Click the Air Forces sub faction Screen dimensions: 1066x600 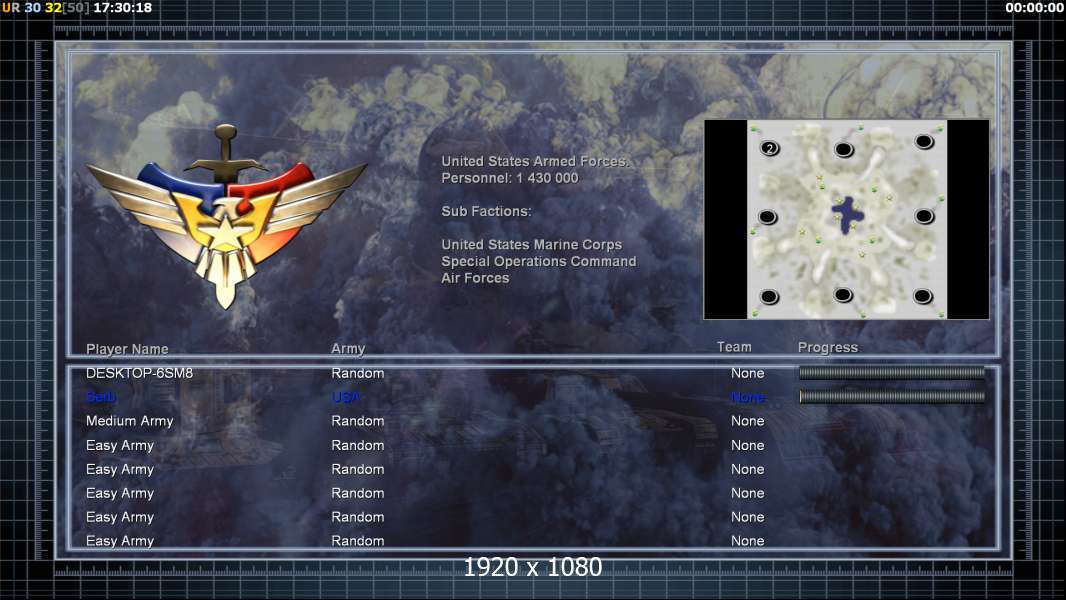click(475, 278)
